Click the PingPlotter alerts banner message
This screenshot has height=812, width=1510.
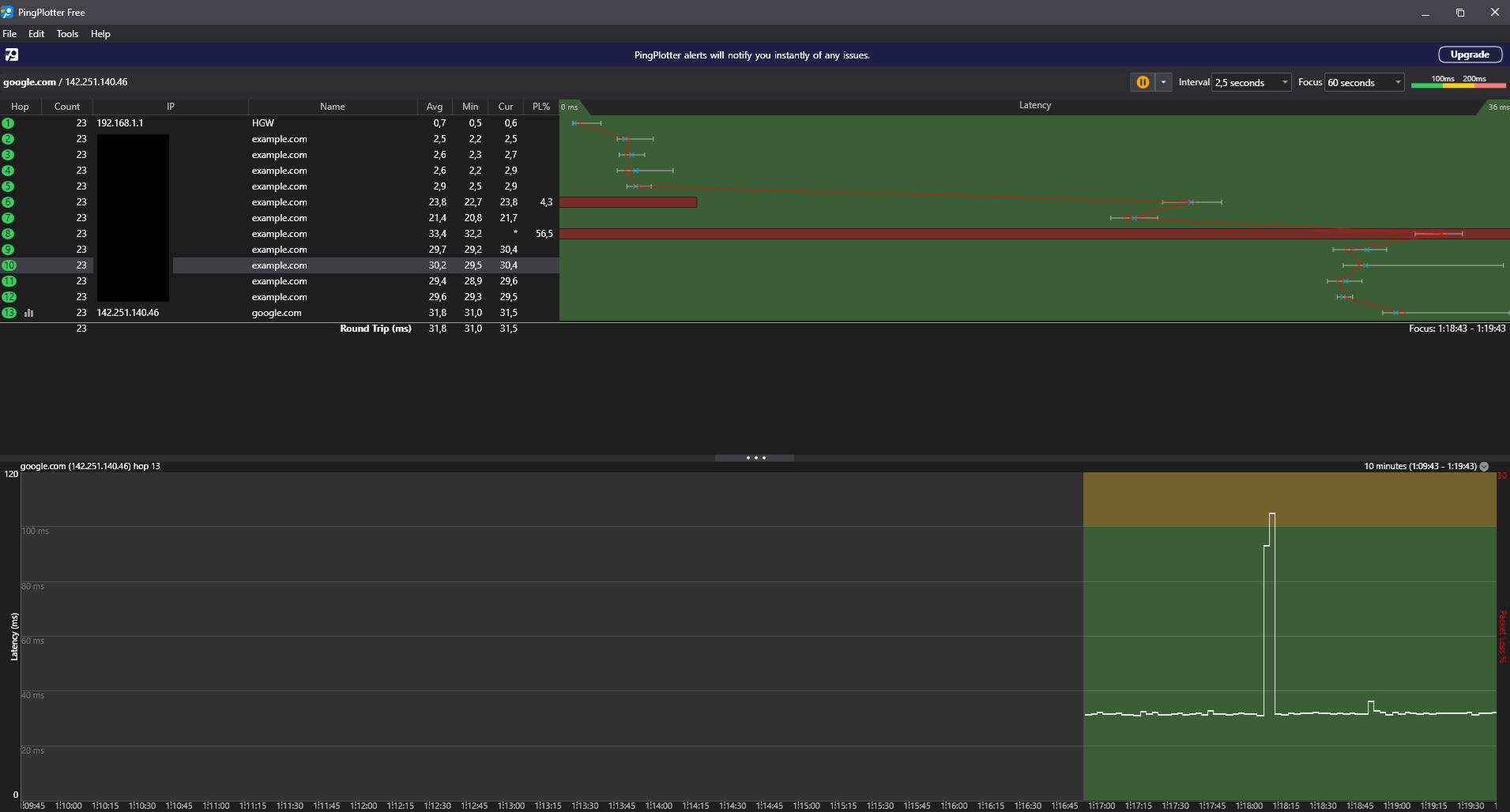point(752,55)
